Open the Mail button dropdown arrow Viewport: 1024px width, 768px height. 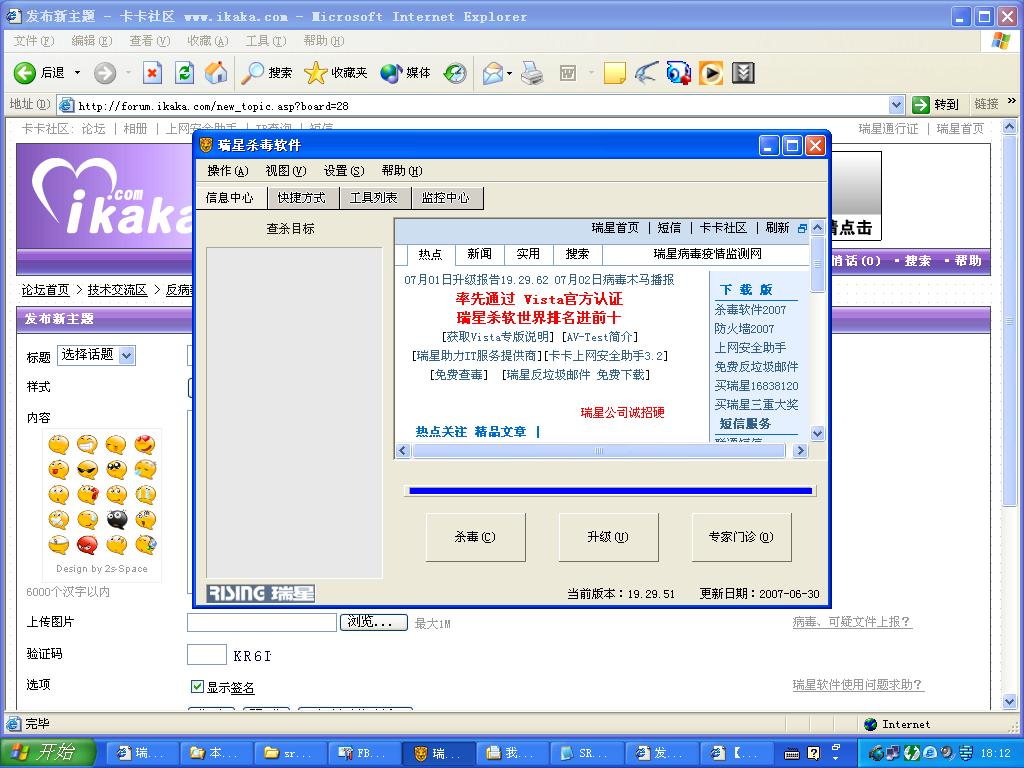point(509,73)
